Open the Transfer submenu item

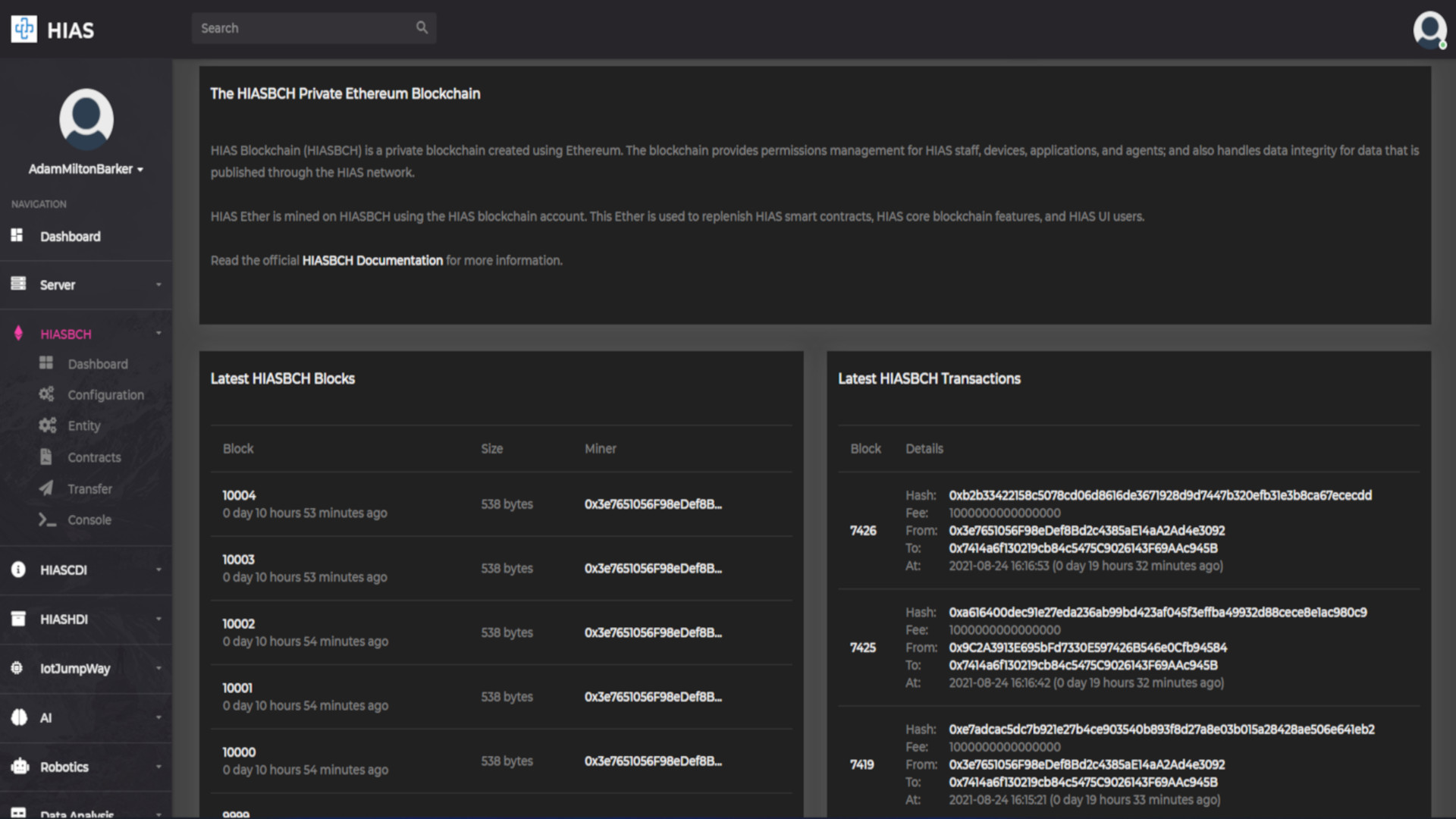click(89, 489)
